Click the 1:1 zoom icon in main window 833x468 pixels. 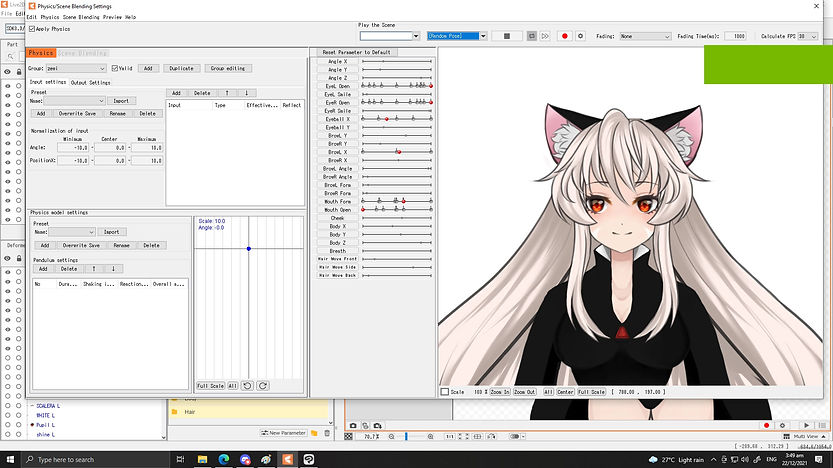point(449,437)
